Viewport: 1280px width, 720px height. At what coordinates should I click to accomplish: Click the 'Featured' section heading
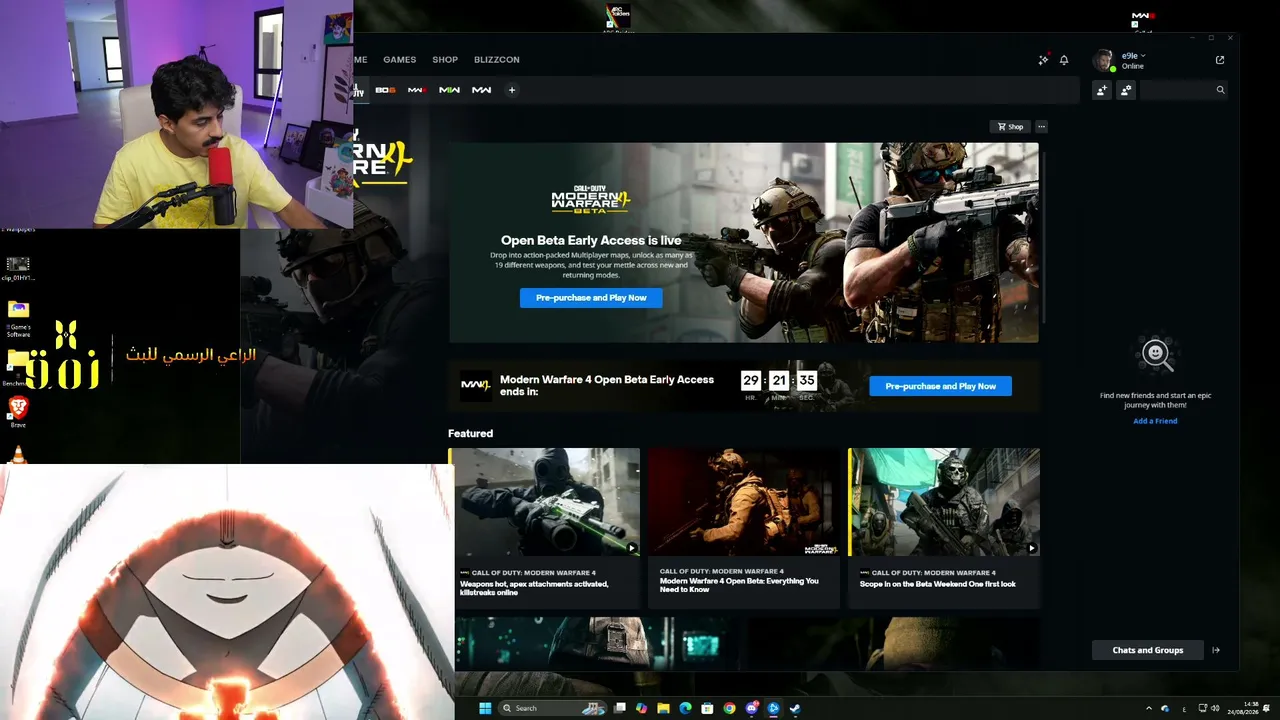tap(470, 433)
